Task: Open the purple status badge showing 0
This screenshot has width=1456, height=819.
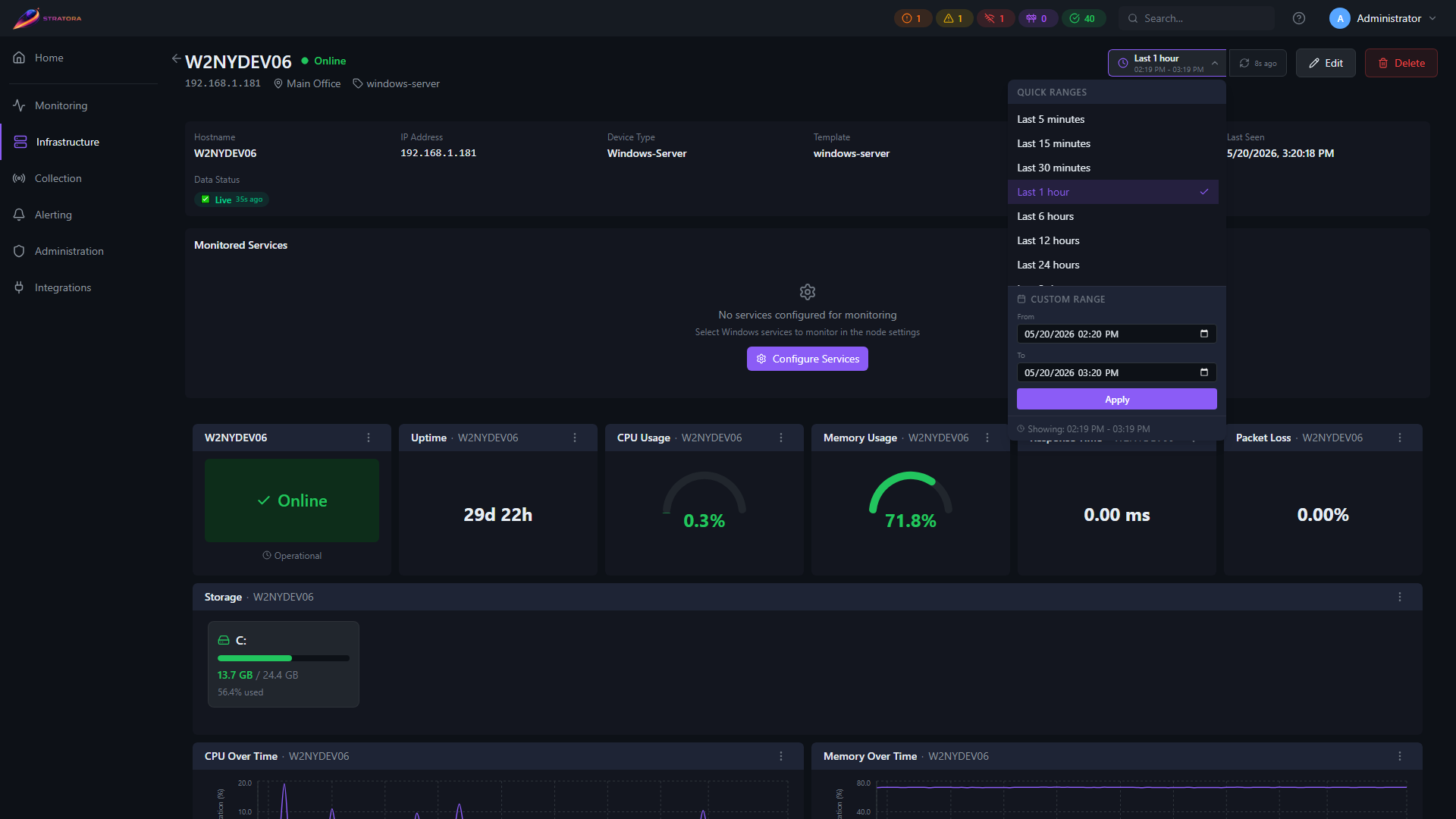Action: [x=1037, y=18]
